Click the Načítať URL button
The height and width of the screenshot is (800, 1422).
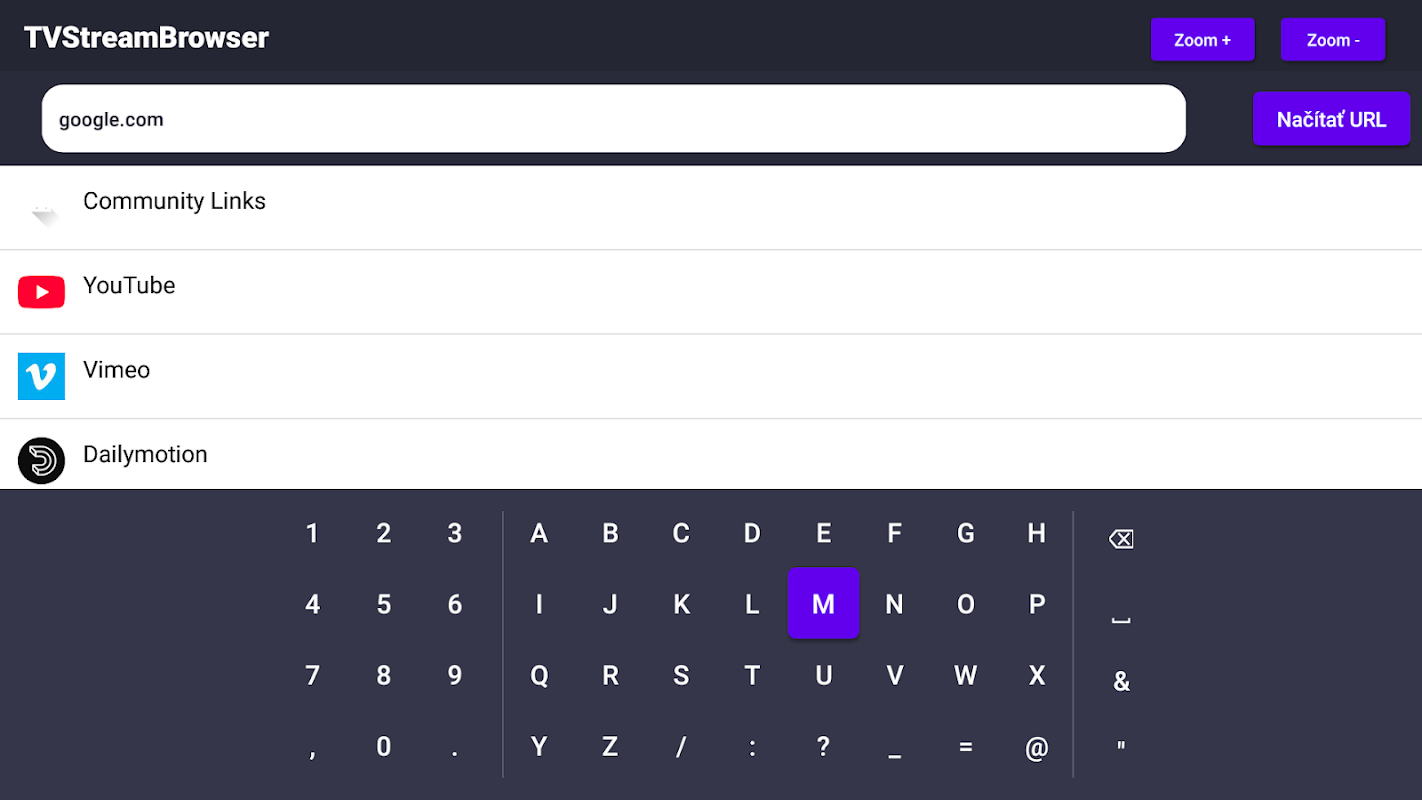(x=1331, y=119)
